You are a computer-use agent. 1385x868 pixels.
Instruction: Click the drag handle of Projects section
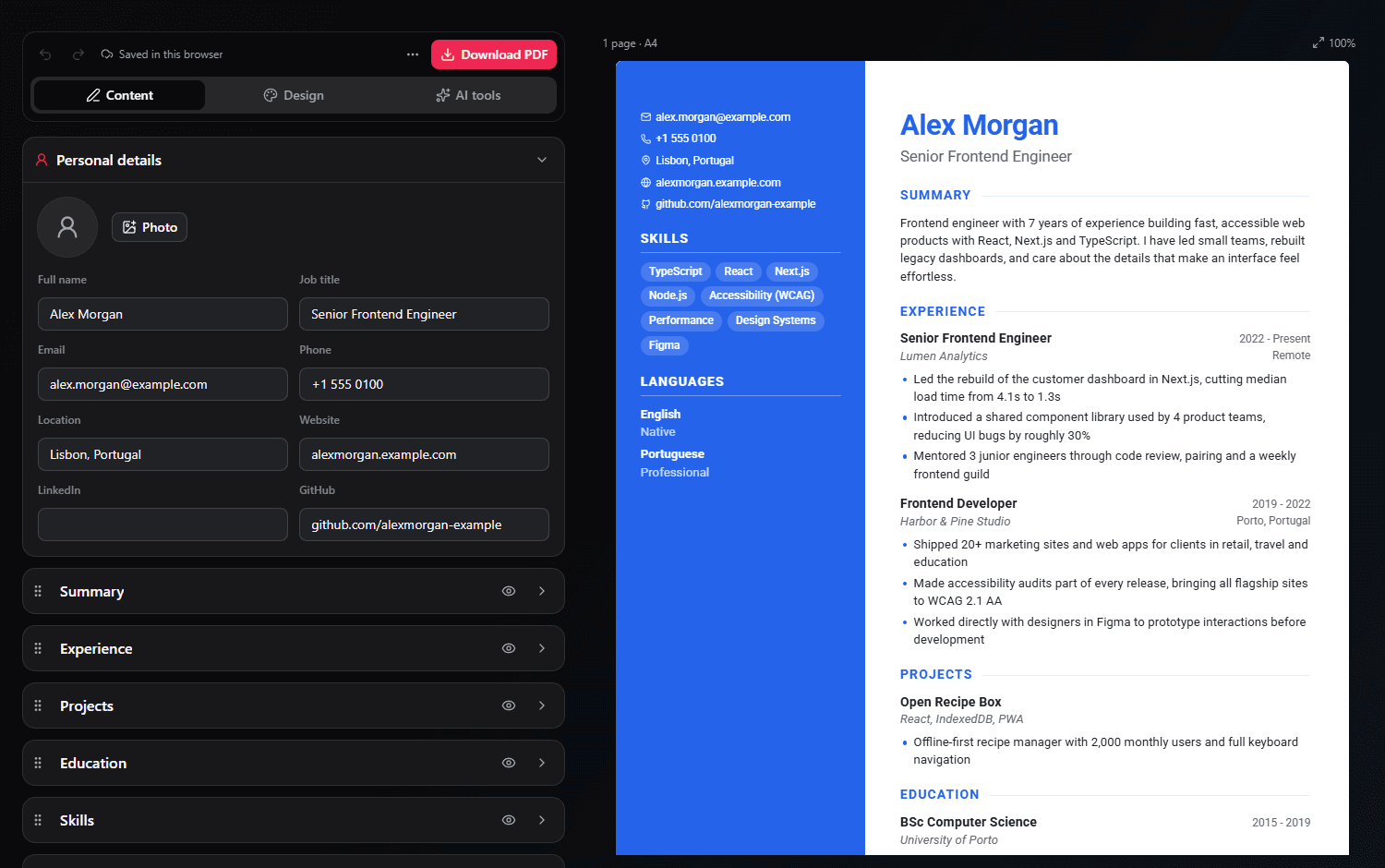[x=38, y=705]
